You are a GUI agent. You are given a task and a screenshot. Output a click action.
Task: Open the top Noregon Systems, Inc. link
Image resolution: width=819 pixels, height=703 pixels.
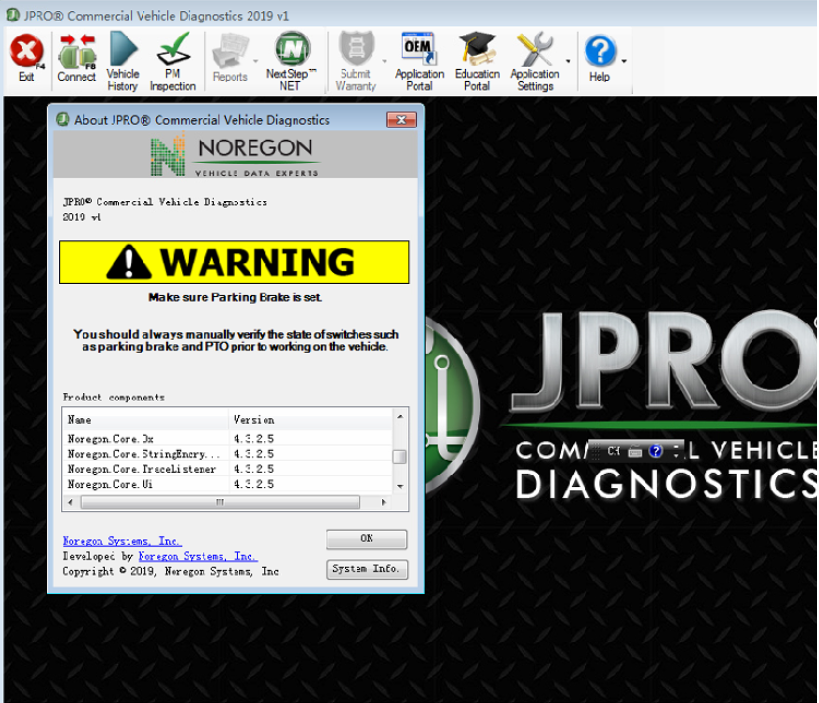click(x=122, y=541)
